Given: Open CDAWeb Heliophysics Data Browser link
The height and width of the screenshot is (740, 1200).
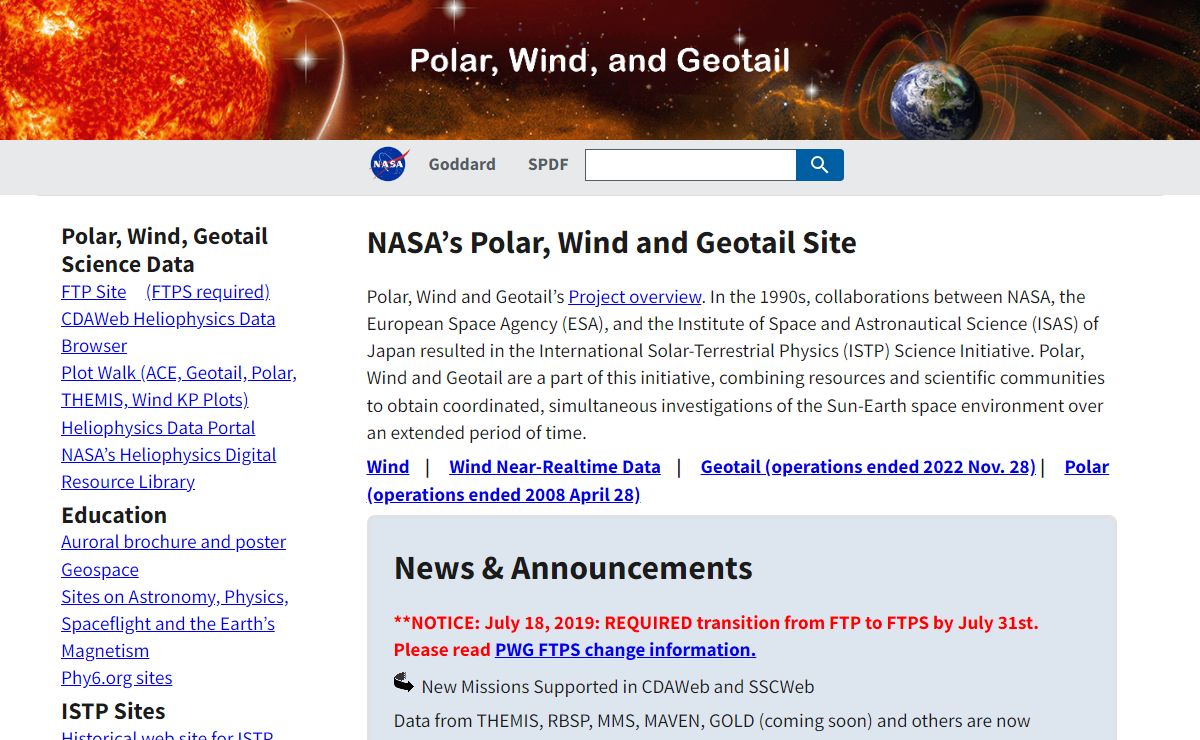Looking at the screenshot, I should point(168,332).
